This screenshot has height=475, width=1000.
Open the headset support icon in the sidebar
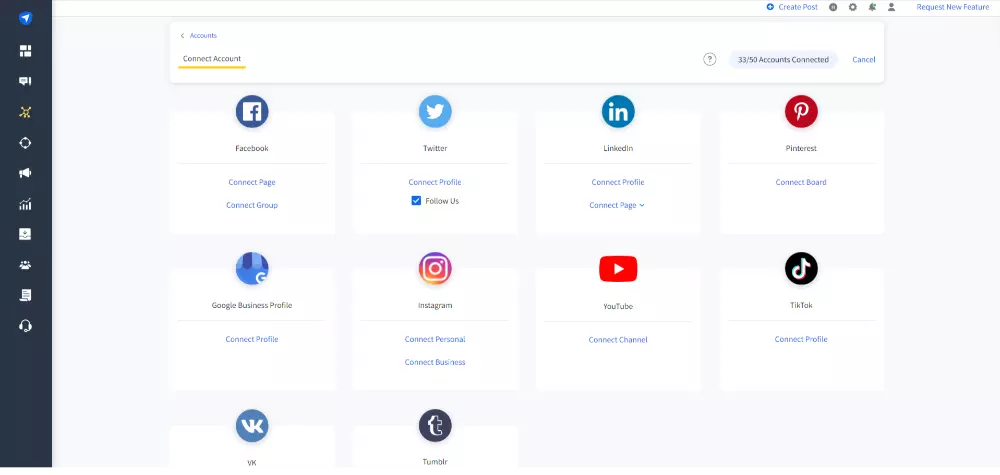(26, 326)
